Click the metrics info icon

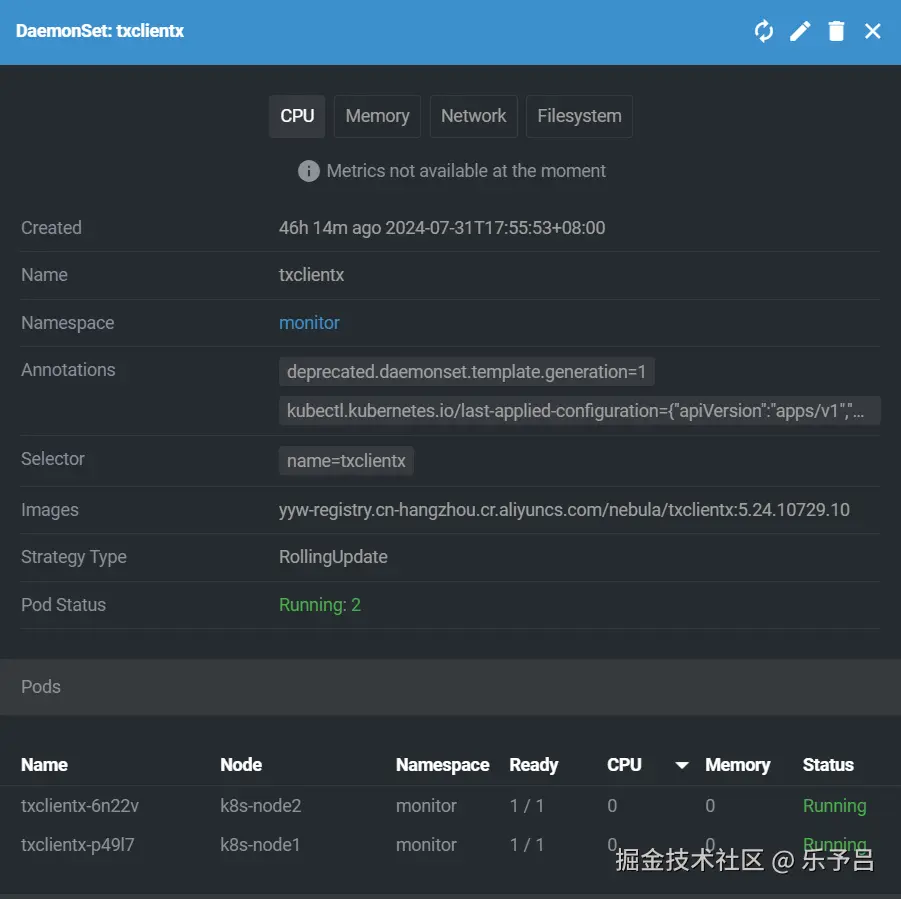[x=309, y=171]
